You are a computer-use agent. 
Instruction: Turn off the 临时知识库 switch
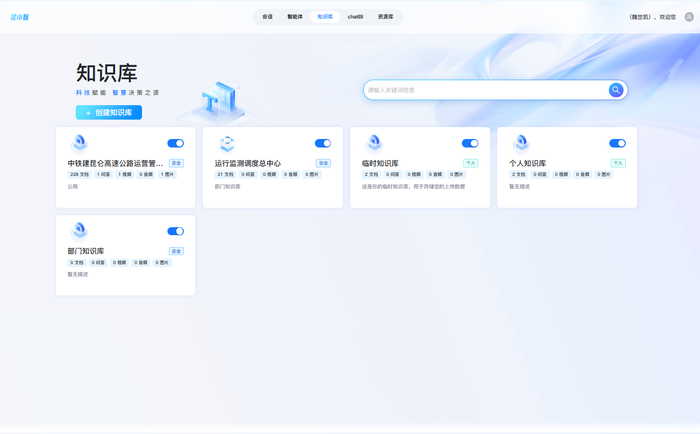tap(470, 143)
